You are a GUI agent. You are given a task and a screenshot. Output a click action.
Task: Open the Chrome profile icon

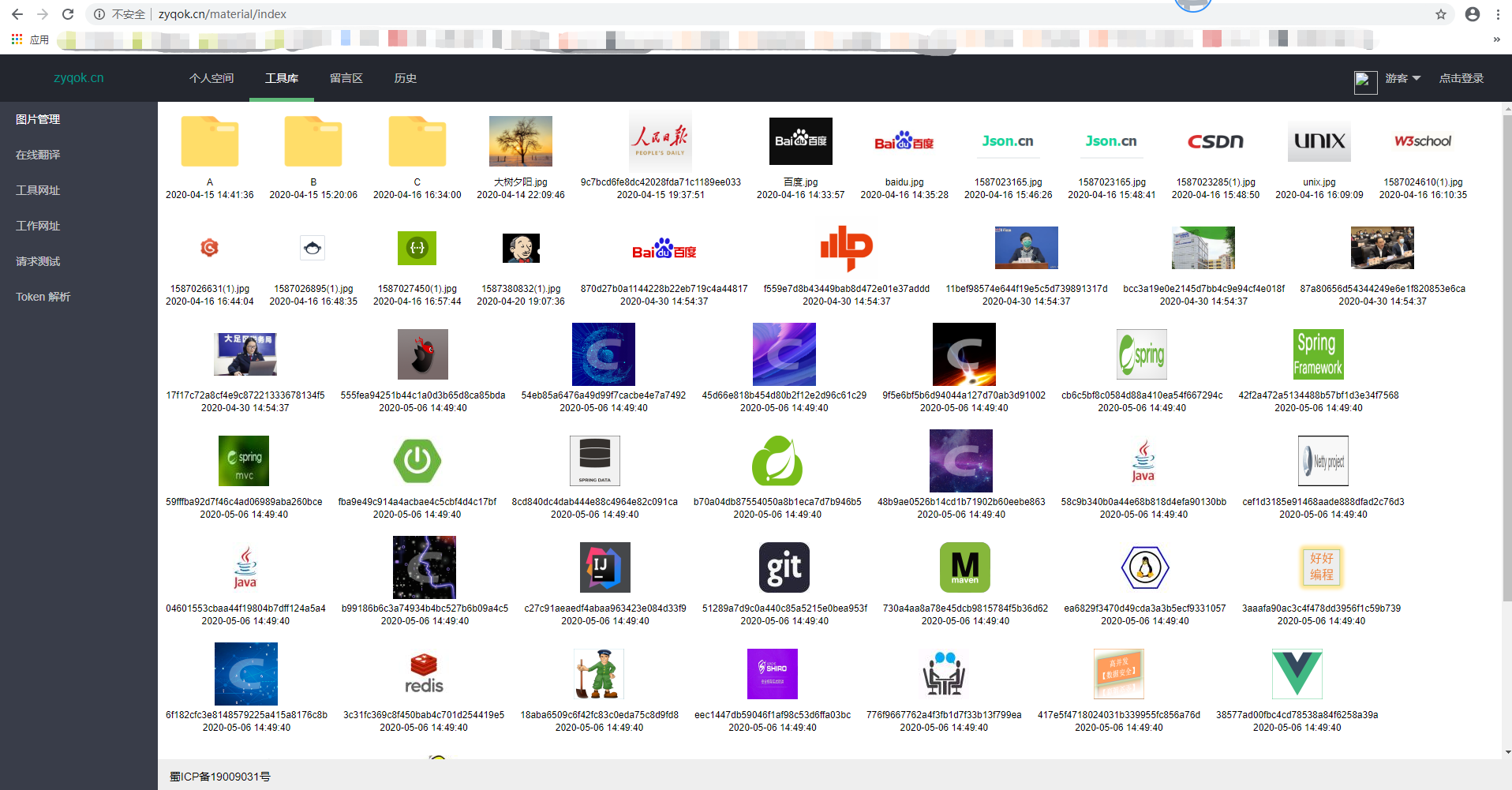(1473, 14)
